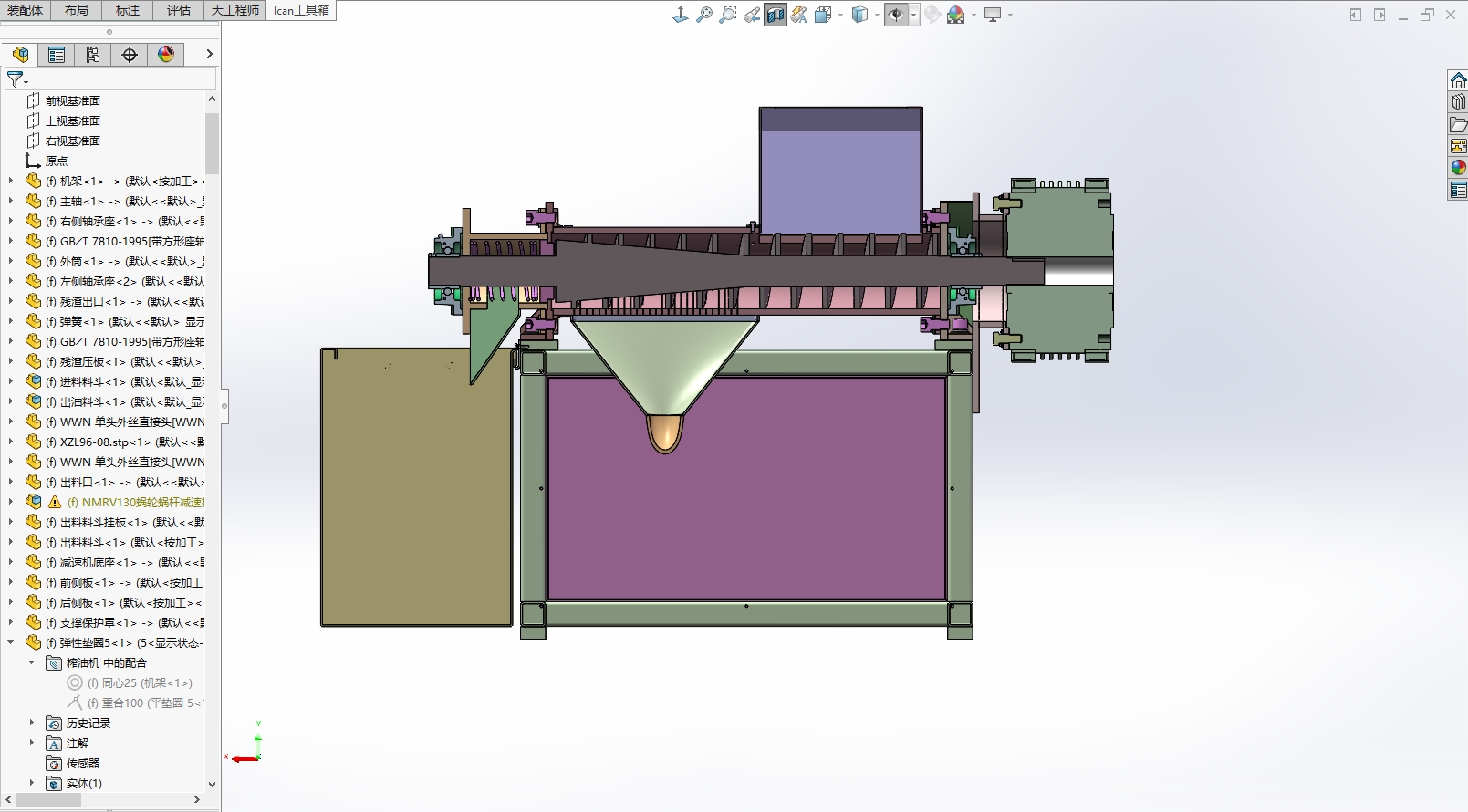Click the View Settings monitor icon
This screenshot has height=812, width=1468.
pyautogui.click(x=993, y=15)
